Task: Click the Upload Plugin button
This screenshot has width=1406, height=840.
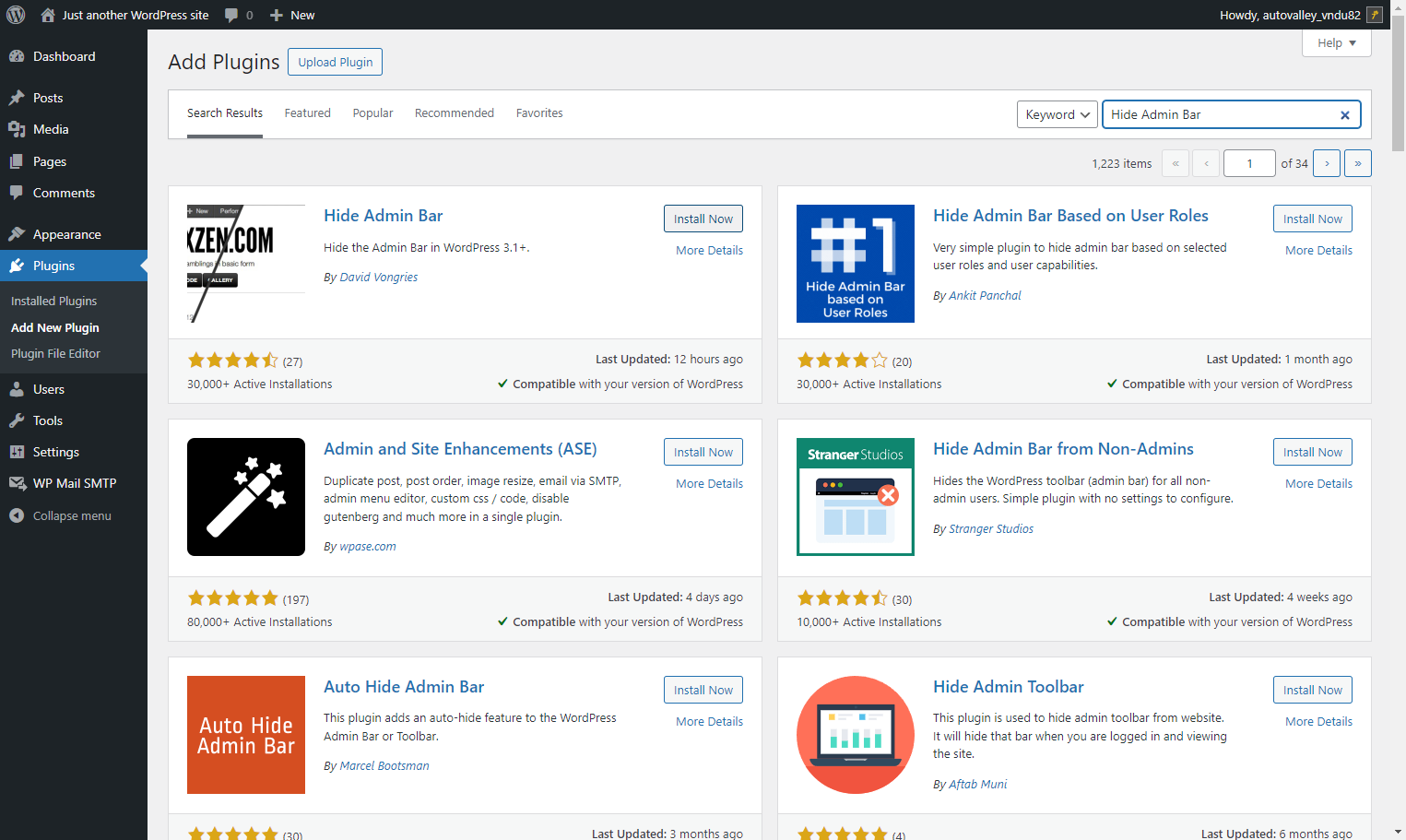Action: pyautogui.click(x=336, y=62)
